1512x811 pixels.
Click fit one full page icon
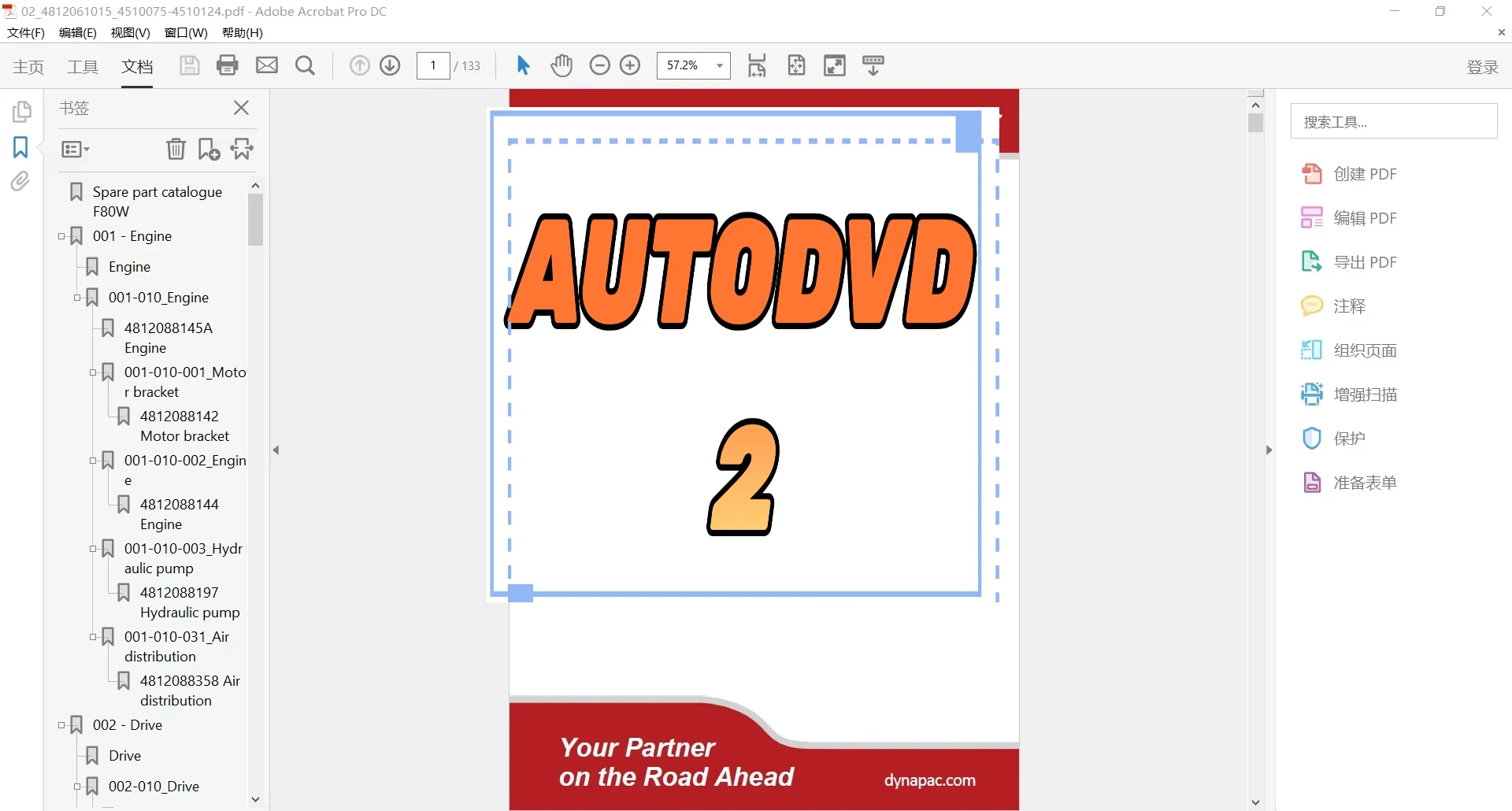click(x=796, y=65)
